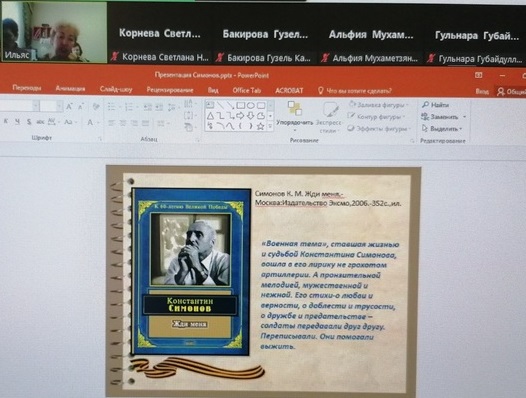The width and height of the screenshot is (526, 398).
Task: Toggle text shadow S formatting
Action: coord(29,122)
